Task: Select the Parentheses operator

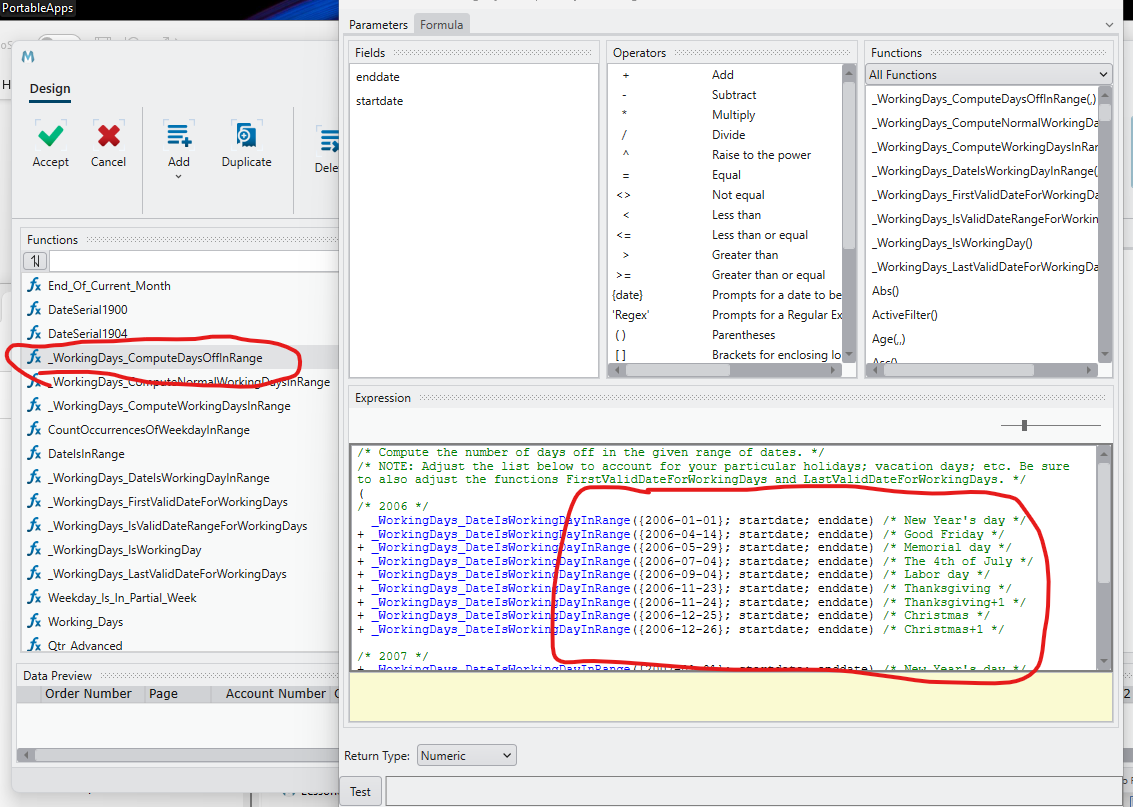Action: click(x=725, y=335)
